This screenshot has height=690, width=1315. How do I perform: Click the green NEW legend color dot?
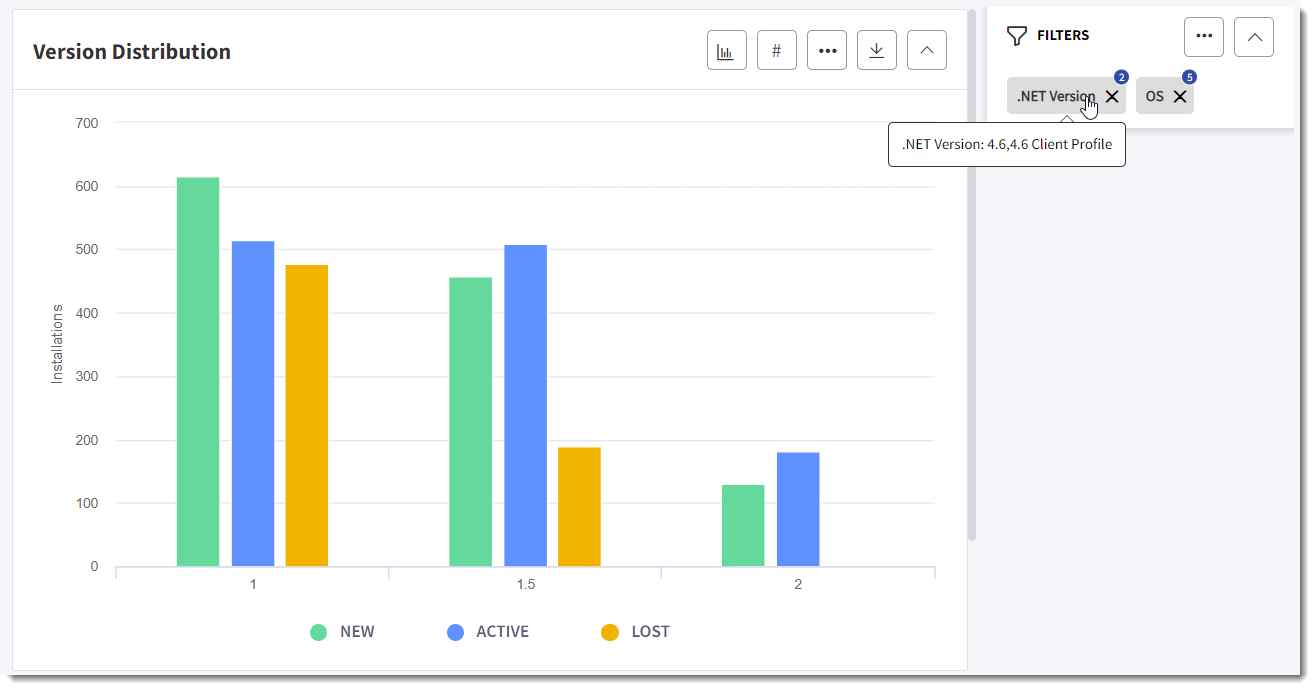click(x=318, y=632)
